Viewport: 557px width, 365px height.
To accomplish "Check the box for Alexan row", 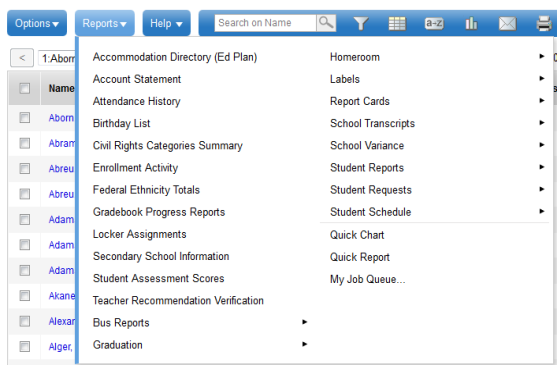I will pyautogui.click(x=25, y=321).
